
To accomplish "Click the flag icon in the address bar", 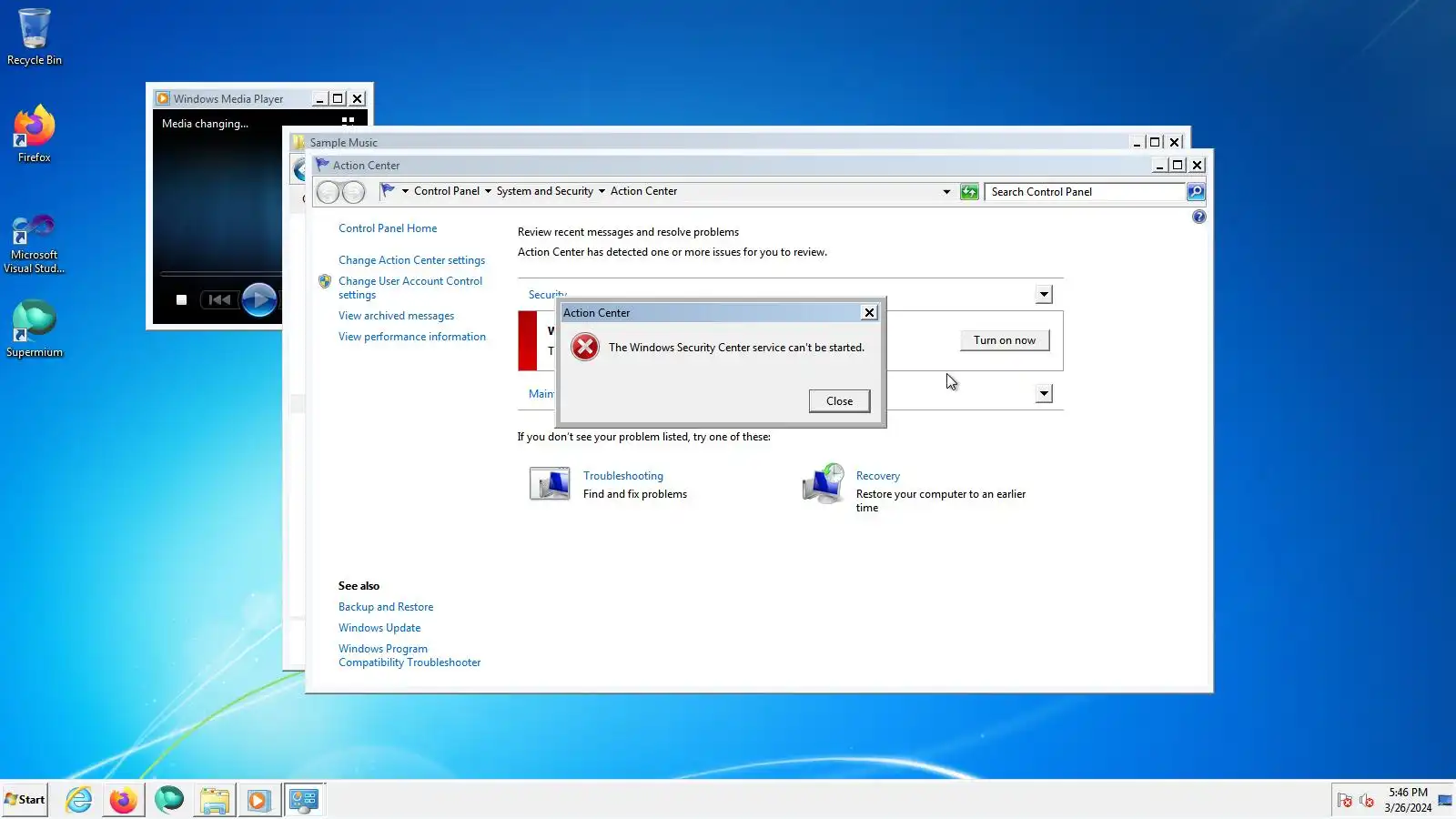I will (x=388, y=191).
